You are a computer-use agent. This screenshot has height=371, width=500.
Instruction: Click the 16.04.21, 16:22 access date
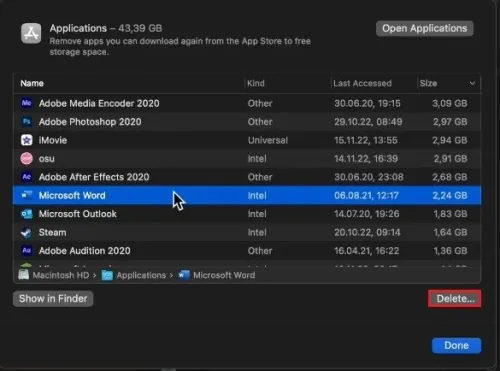coord(367,251)
